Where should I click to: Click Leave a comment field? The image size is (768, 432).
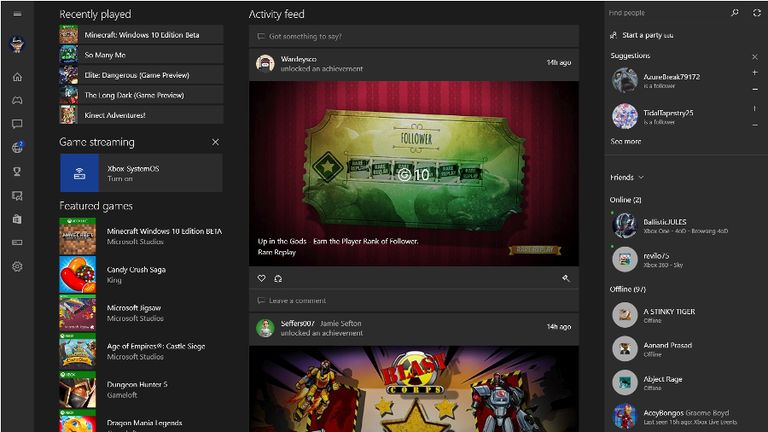click(414, 301)
